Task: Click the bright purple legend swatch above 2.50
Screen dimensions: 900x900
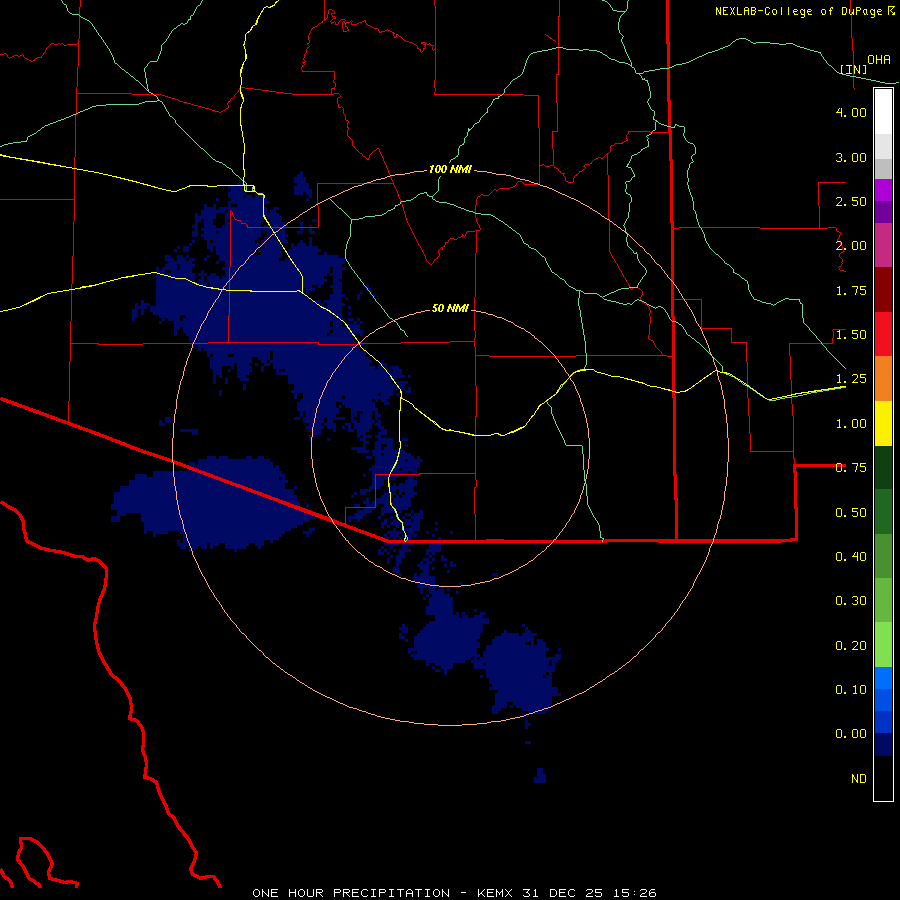Action: 883,190
